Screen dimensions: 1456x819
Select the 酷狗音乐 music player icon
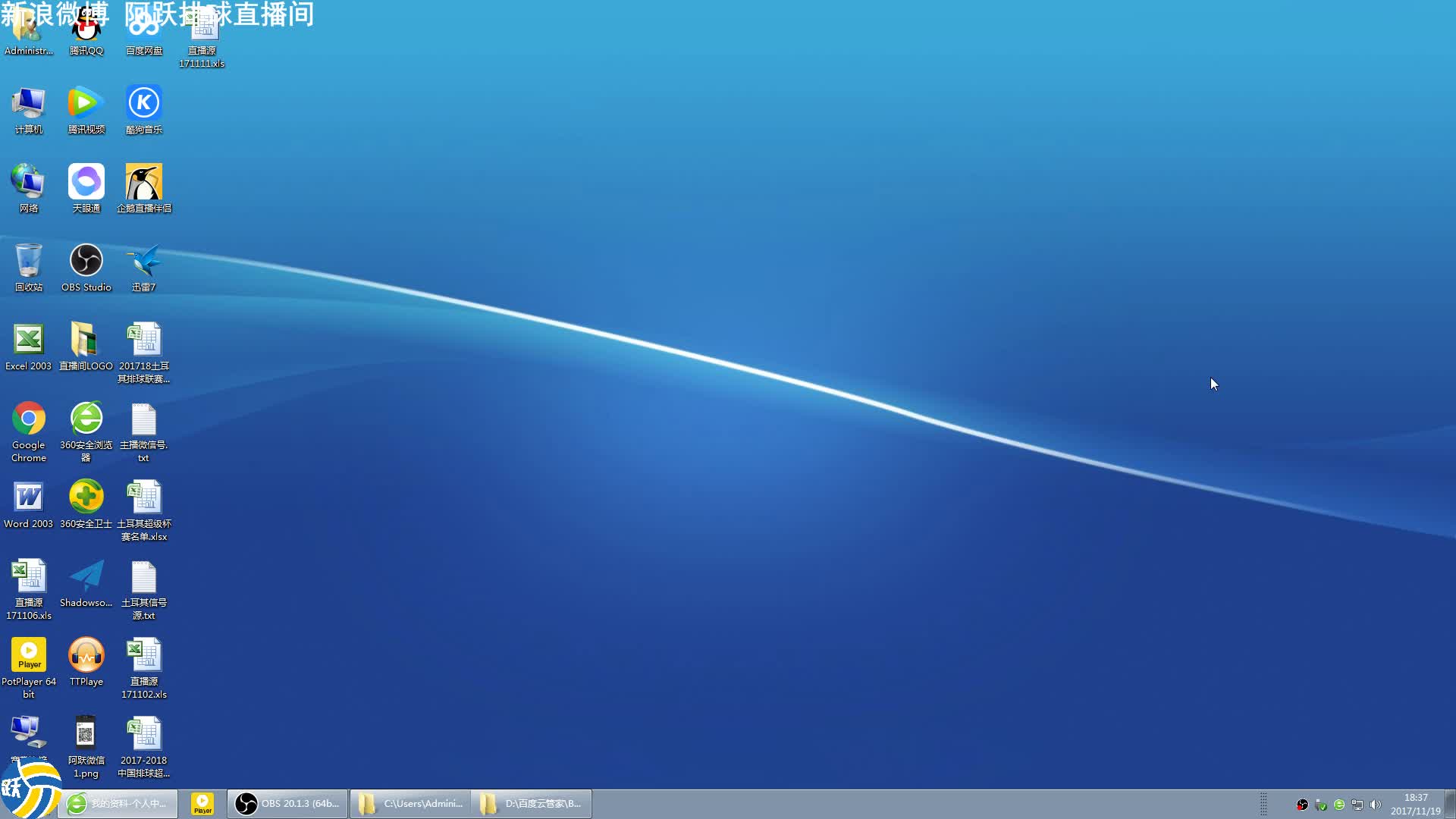pyautogui.click(x=143, y=103)
